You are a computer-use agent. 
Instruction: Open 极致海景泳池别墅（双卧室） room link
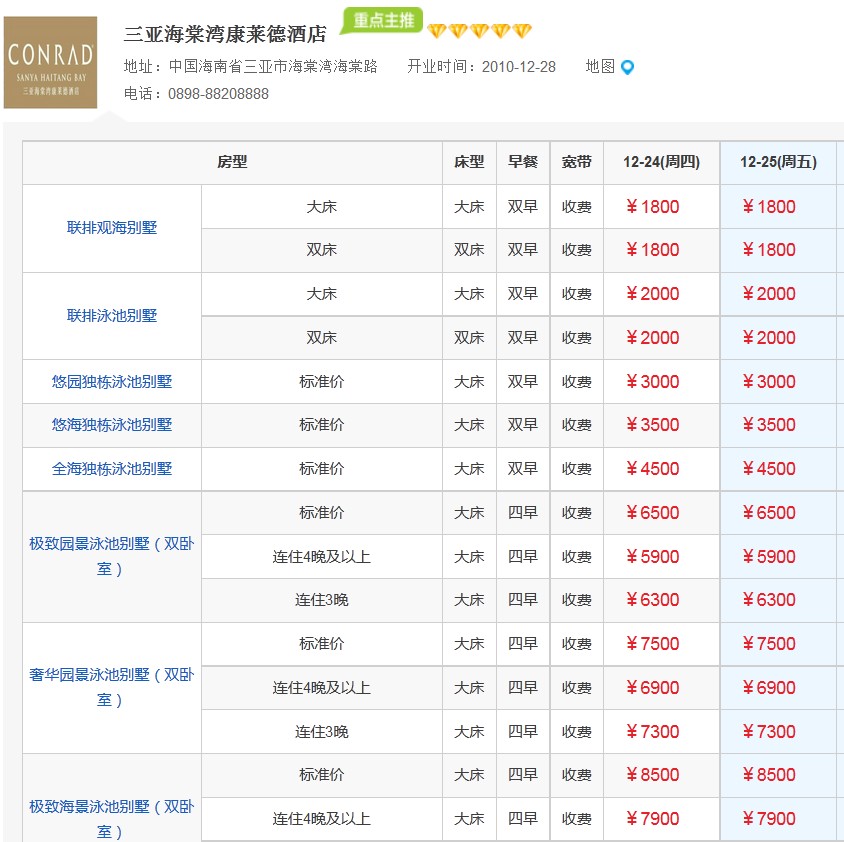[x=112, y=818]
